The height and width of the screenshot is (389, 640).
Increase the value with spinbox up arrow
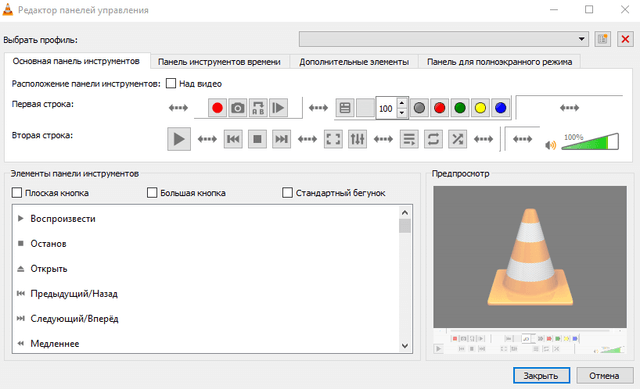[402, 103]
